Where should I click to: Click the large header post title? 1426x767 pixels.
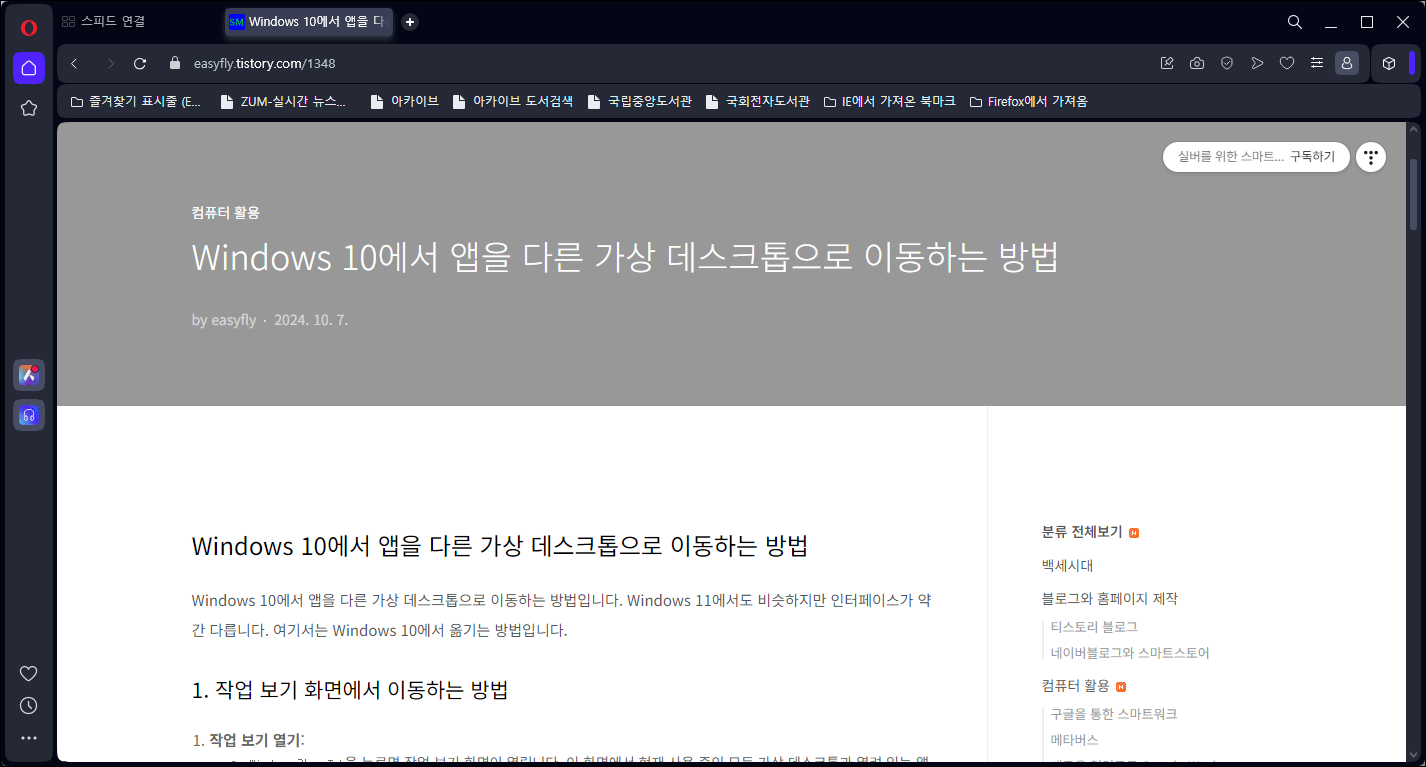[625, 258]
